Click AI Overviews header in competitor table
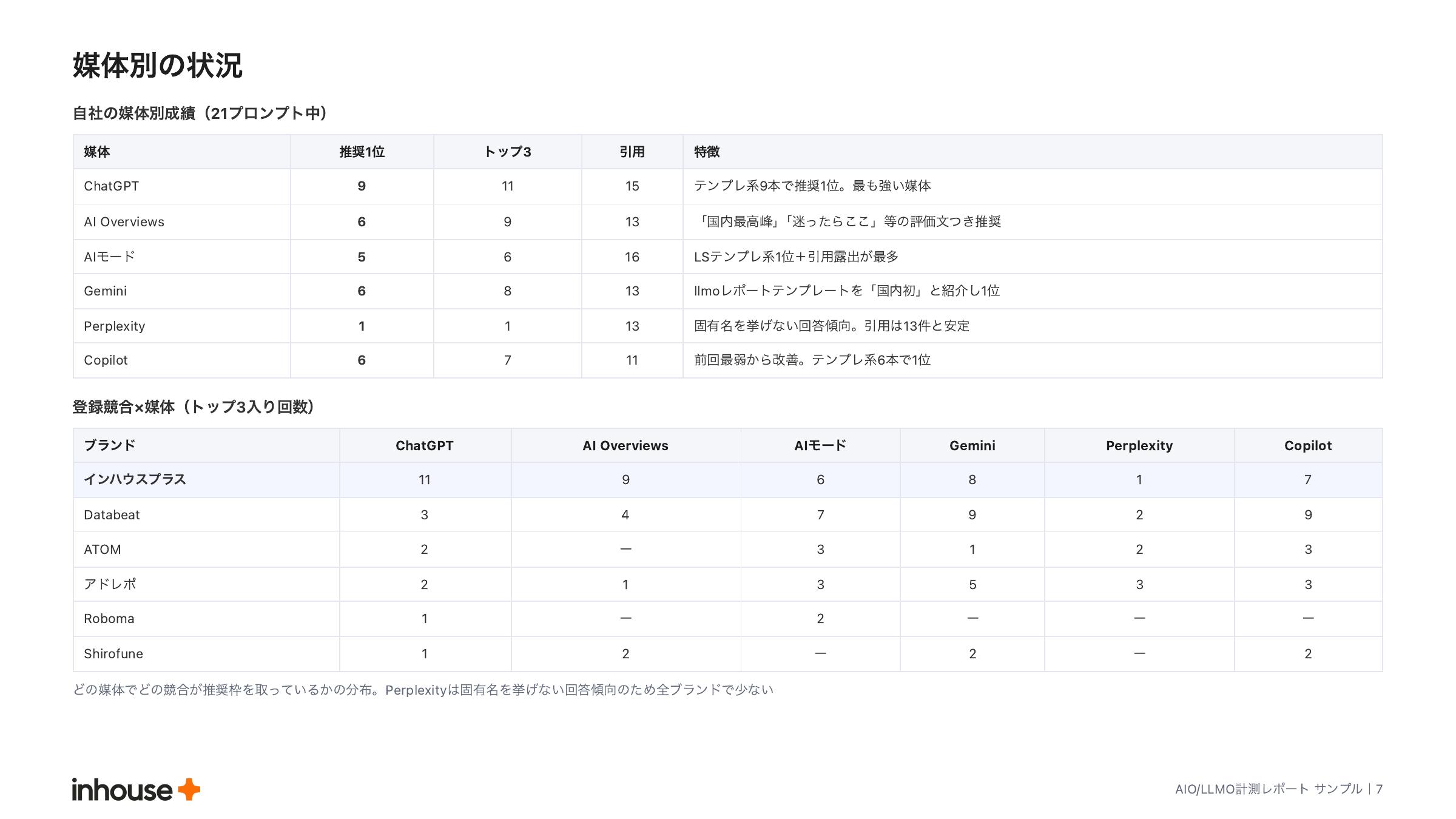 pyautogui.click(x=625, y=445)
